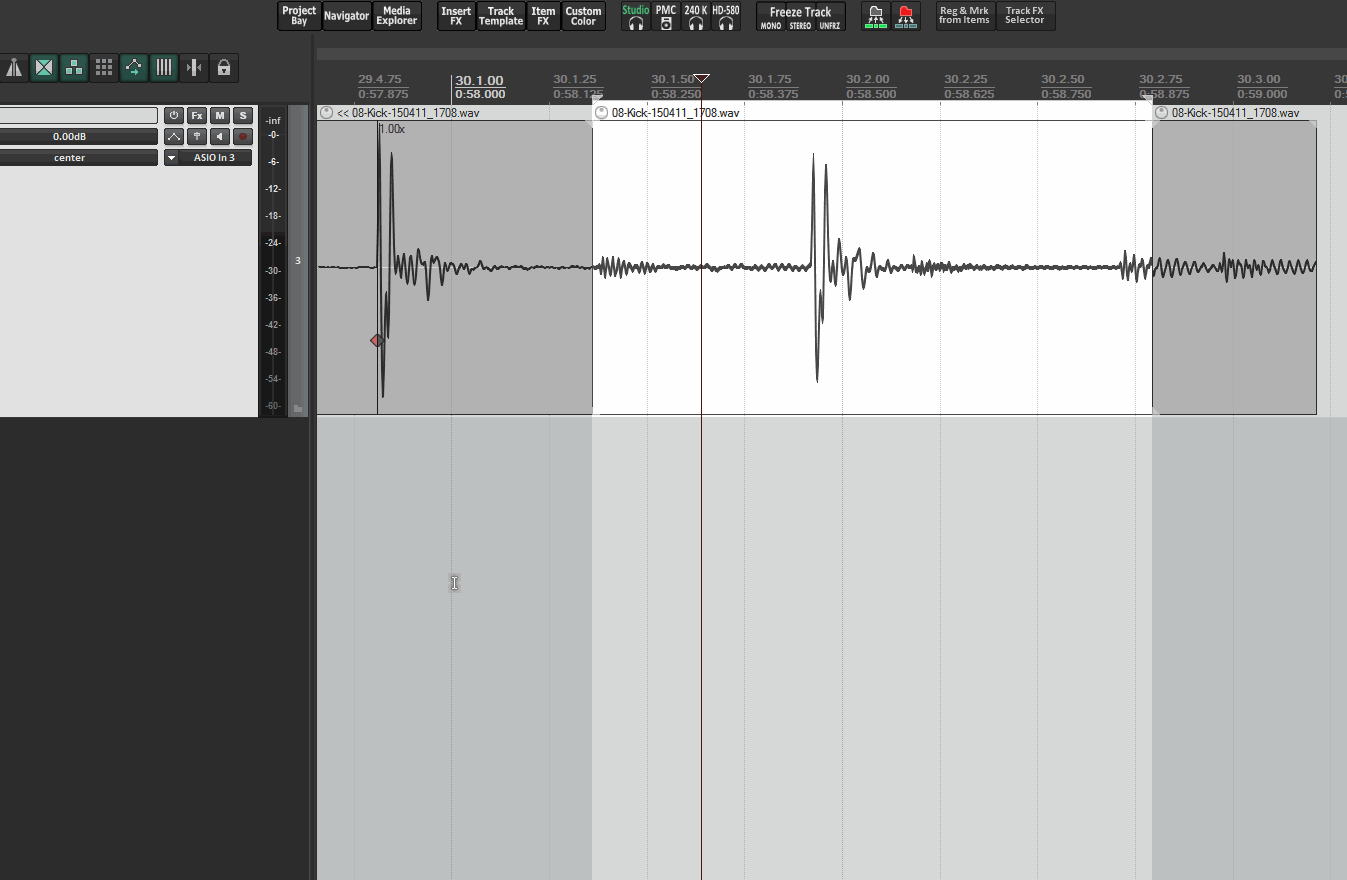1347x880 pixels.
Task: Toggle grid lines button in toolbar
Action: (164, 68)
